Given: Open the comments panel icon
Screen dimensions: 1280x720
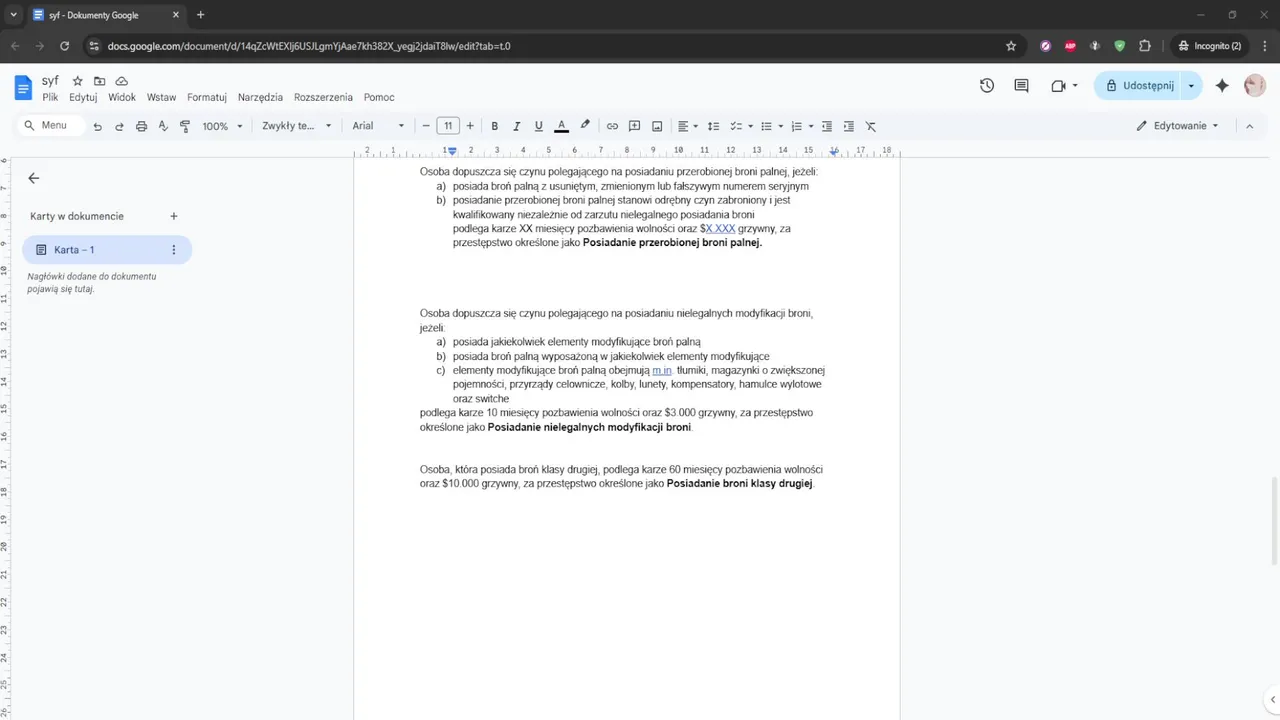Looking at the screenshot, I should [x=1021, y=86].
